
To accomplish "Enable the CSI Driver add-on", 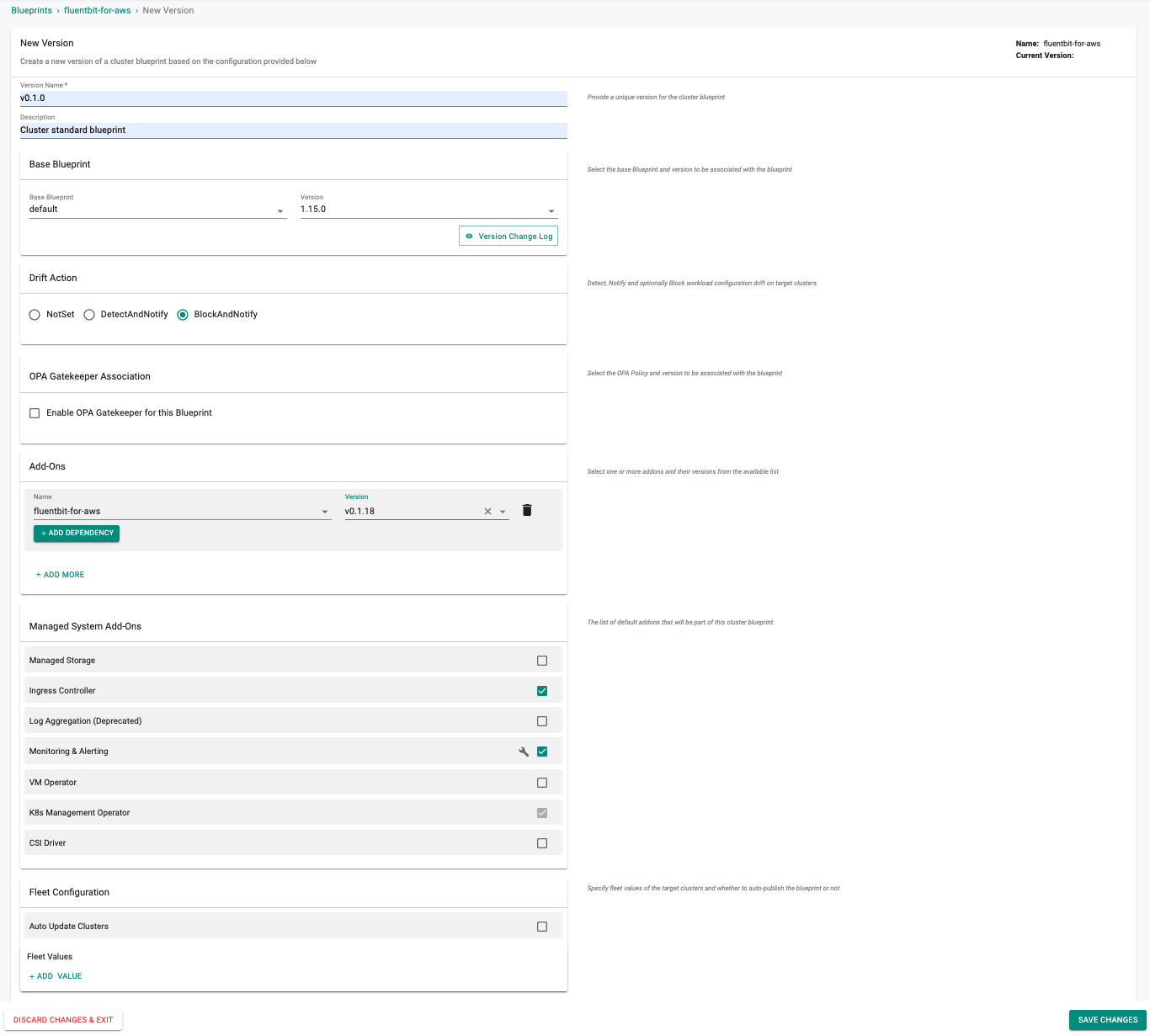I will click(x=542, y=843).
